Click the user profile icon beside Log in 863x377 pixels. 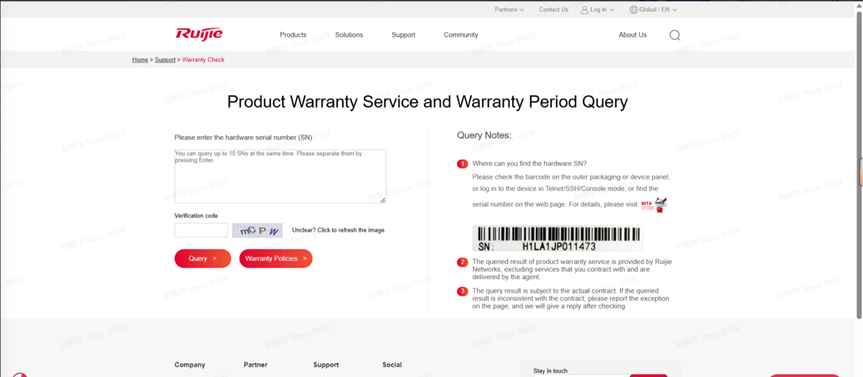click(x=585, y=9)
